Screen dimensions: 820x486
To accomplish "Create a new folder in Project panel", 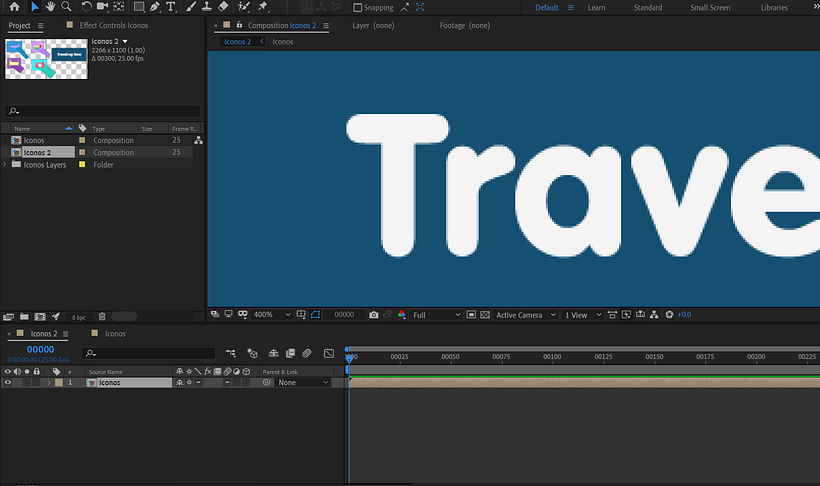I will coord(23,316).
